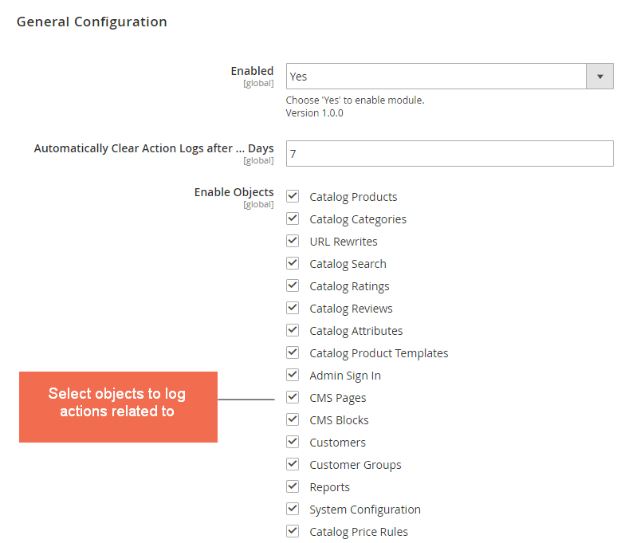Uncheck the Customers checkbox
This screenshot has height=543, width=621.
click(293, 442)
